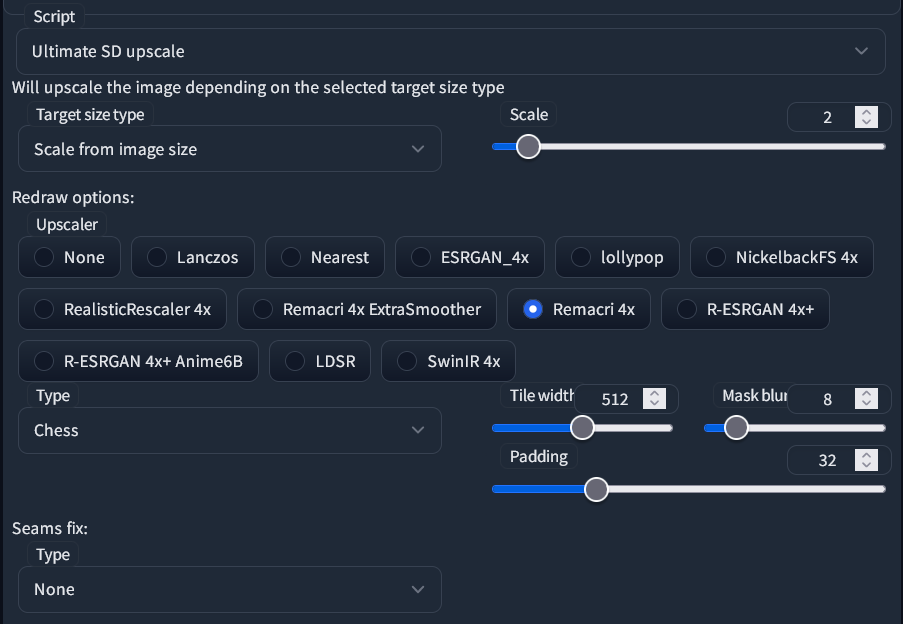
Task: Click the chevron in Seams fix None dropdown
Action: point(418,589)
